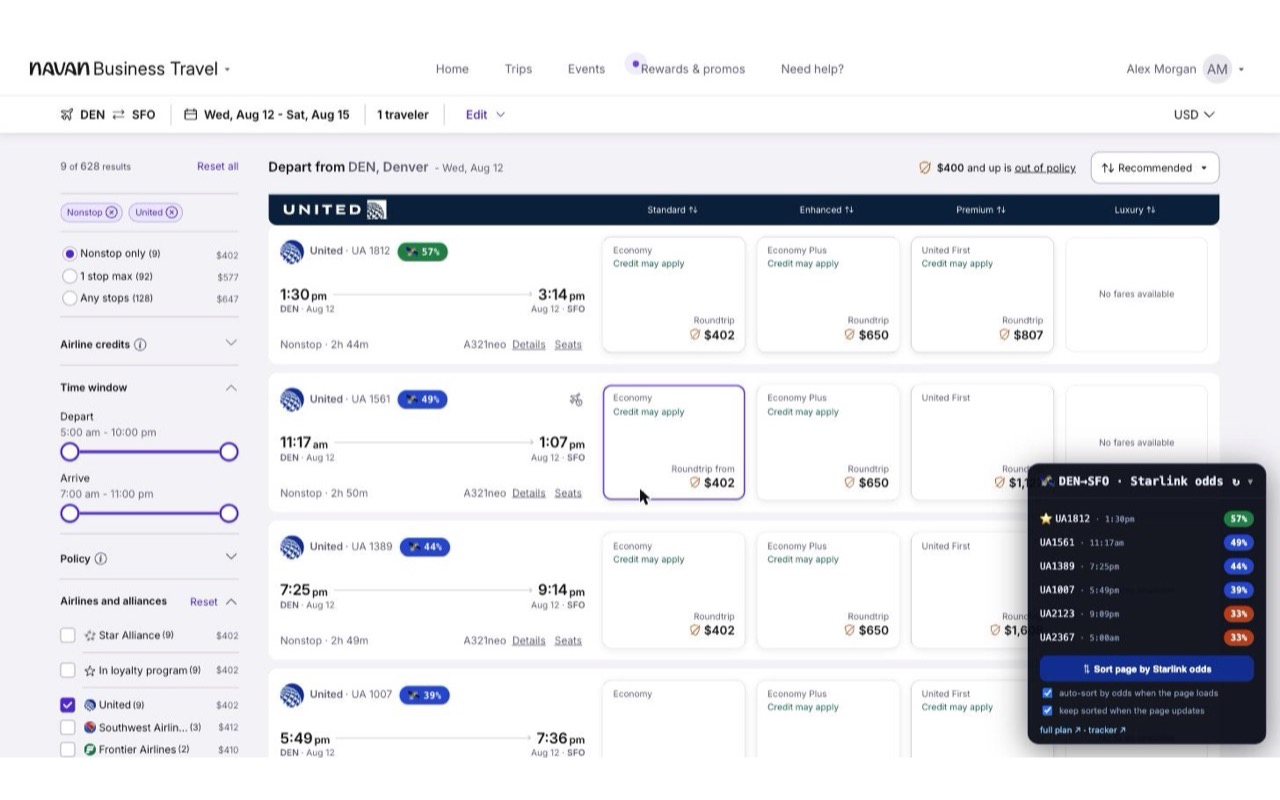Open the Edit search dropdown
Screen dimensions: 1280x800
coord(485,115)
